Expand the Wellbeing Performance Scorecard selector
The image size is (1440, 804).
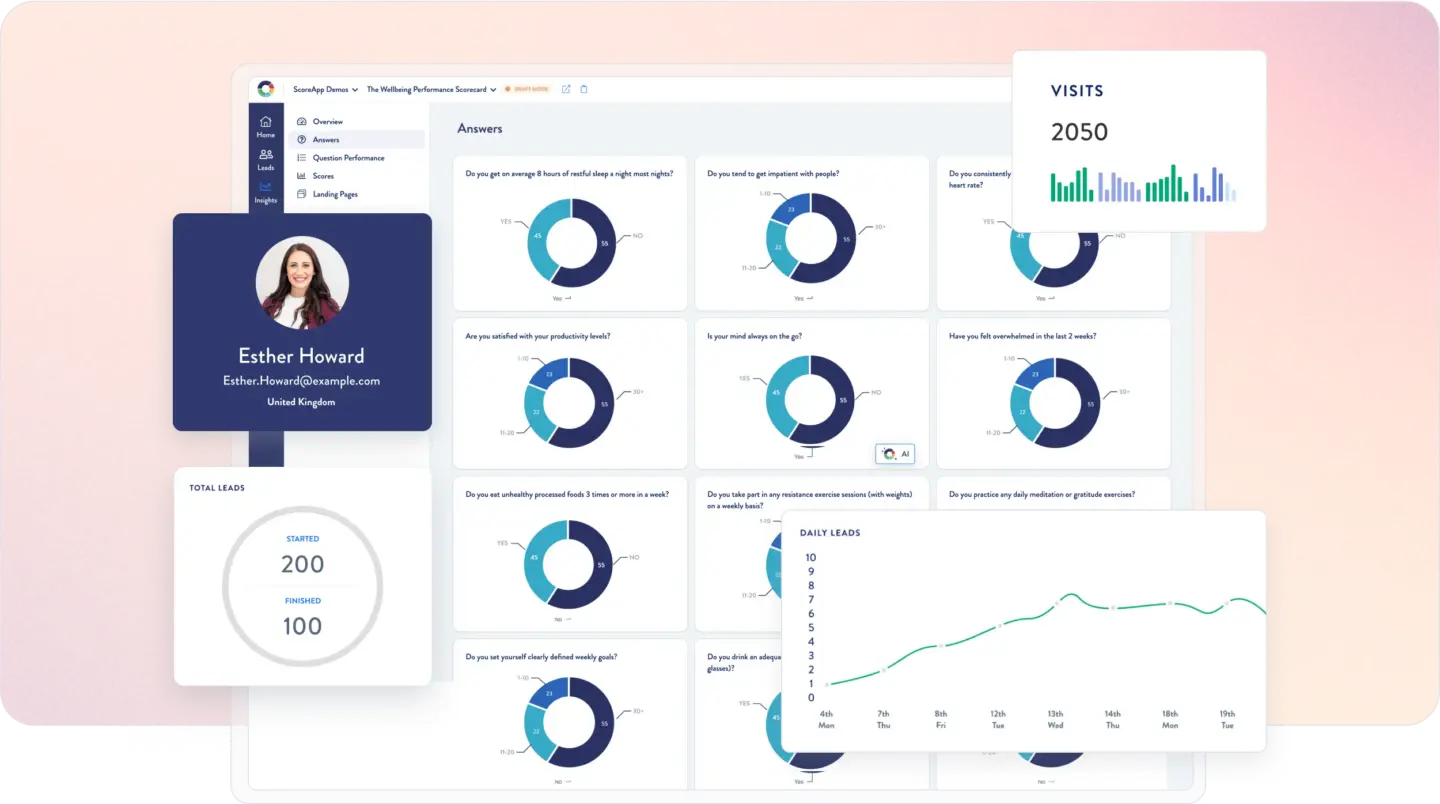tap(431, 89)
